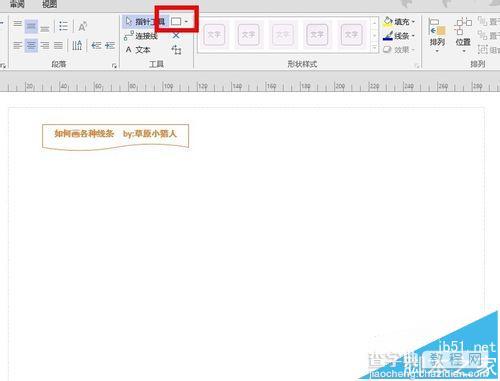Pick the Text (文本) tool
500x381 pixels.
click(138, 50)
